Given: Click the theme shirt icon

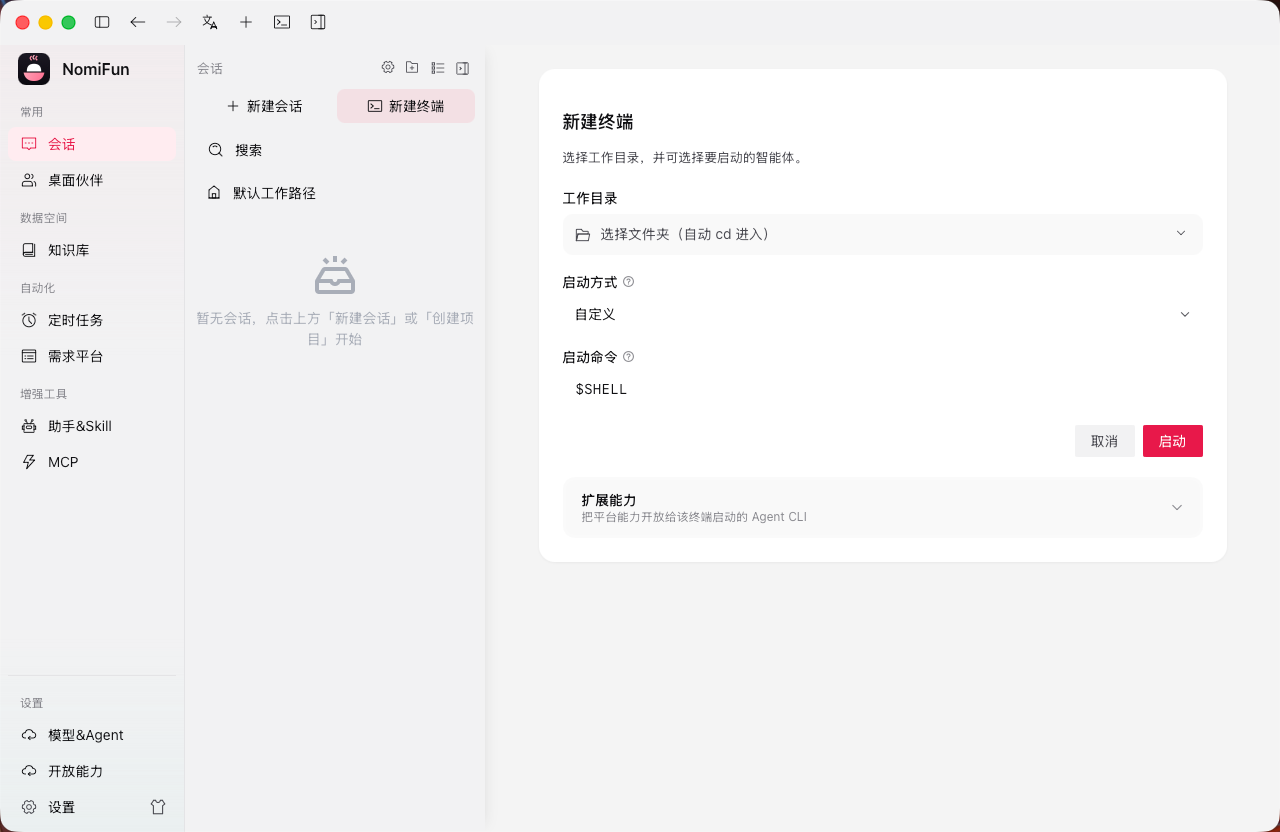Looking at the screenshot, I should 158,807.
